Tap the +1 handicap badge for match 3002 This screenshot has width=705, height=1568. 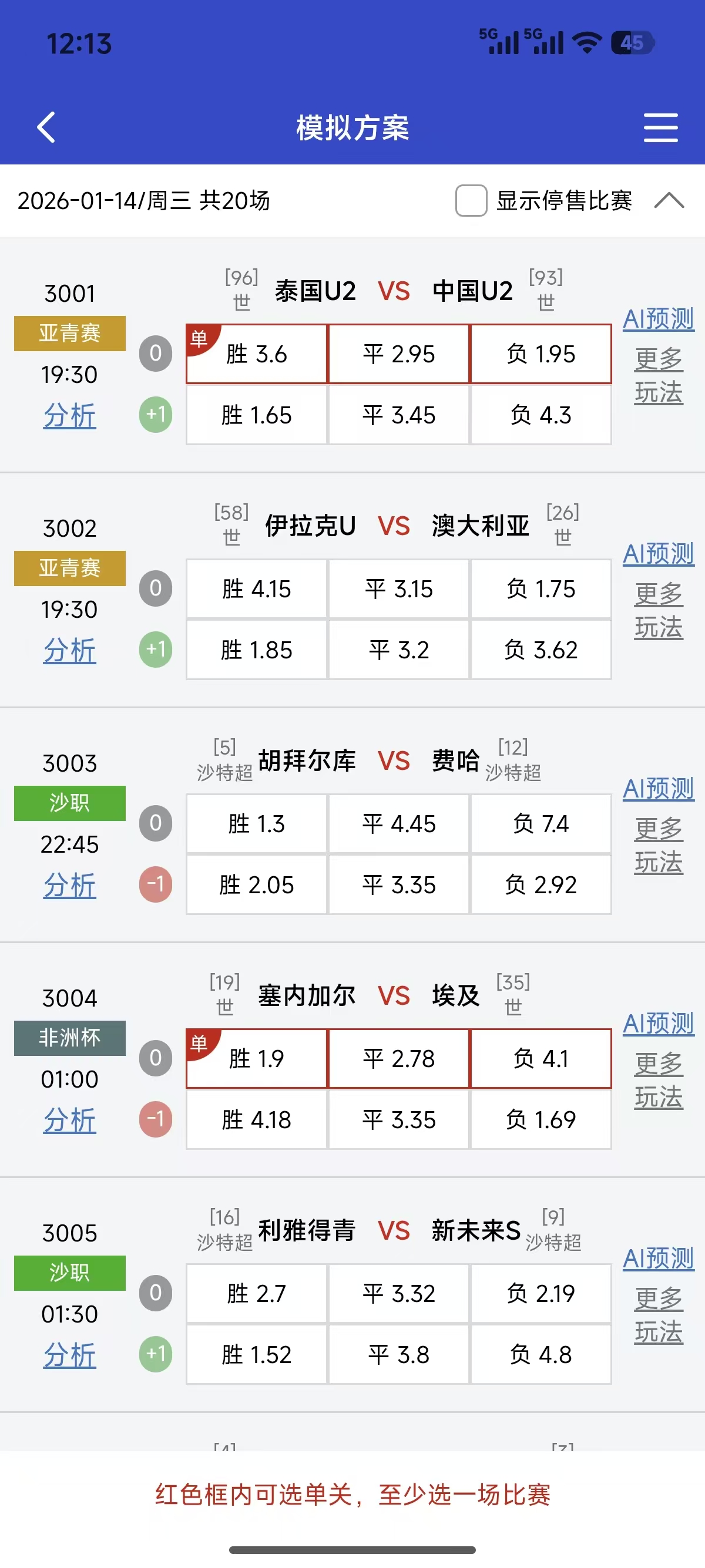(156, 650)
